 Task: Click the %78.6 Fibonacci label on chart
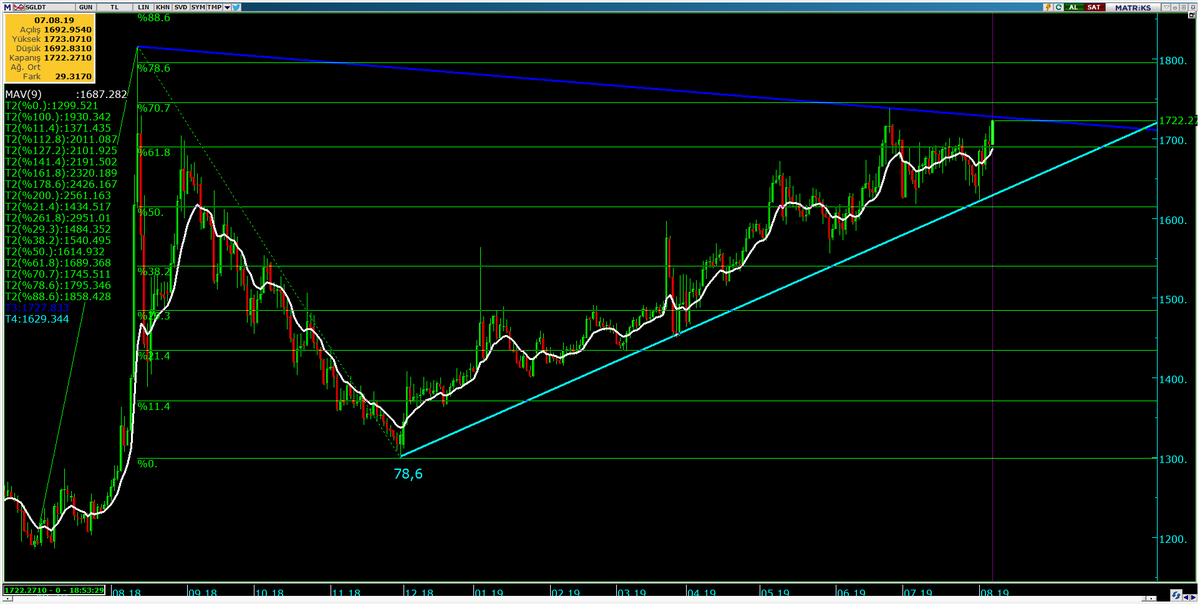[154, 68]
